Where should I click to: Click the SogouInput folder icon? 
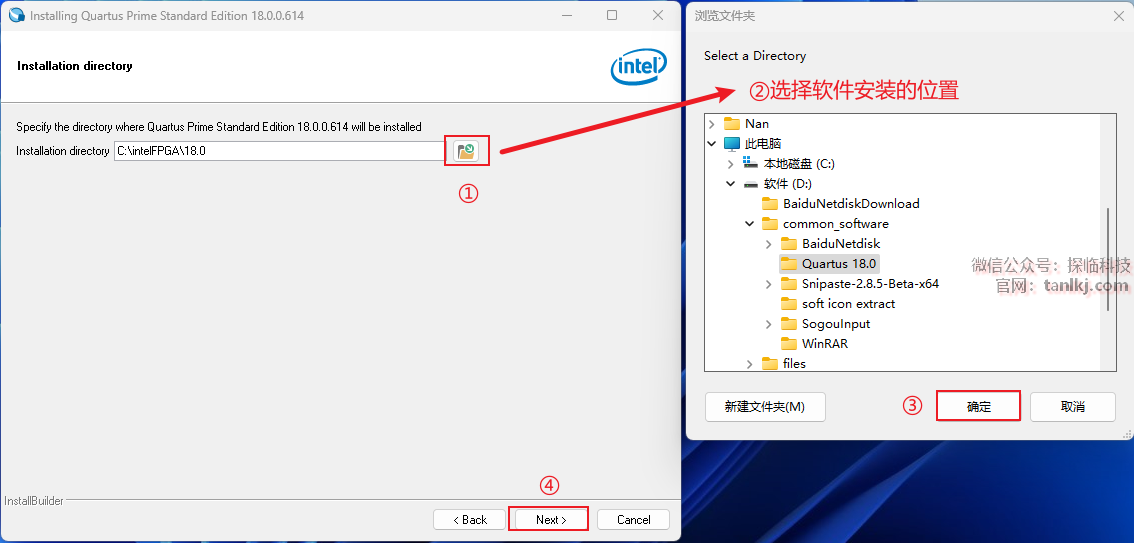(x=788, y=324)
